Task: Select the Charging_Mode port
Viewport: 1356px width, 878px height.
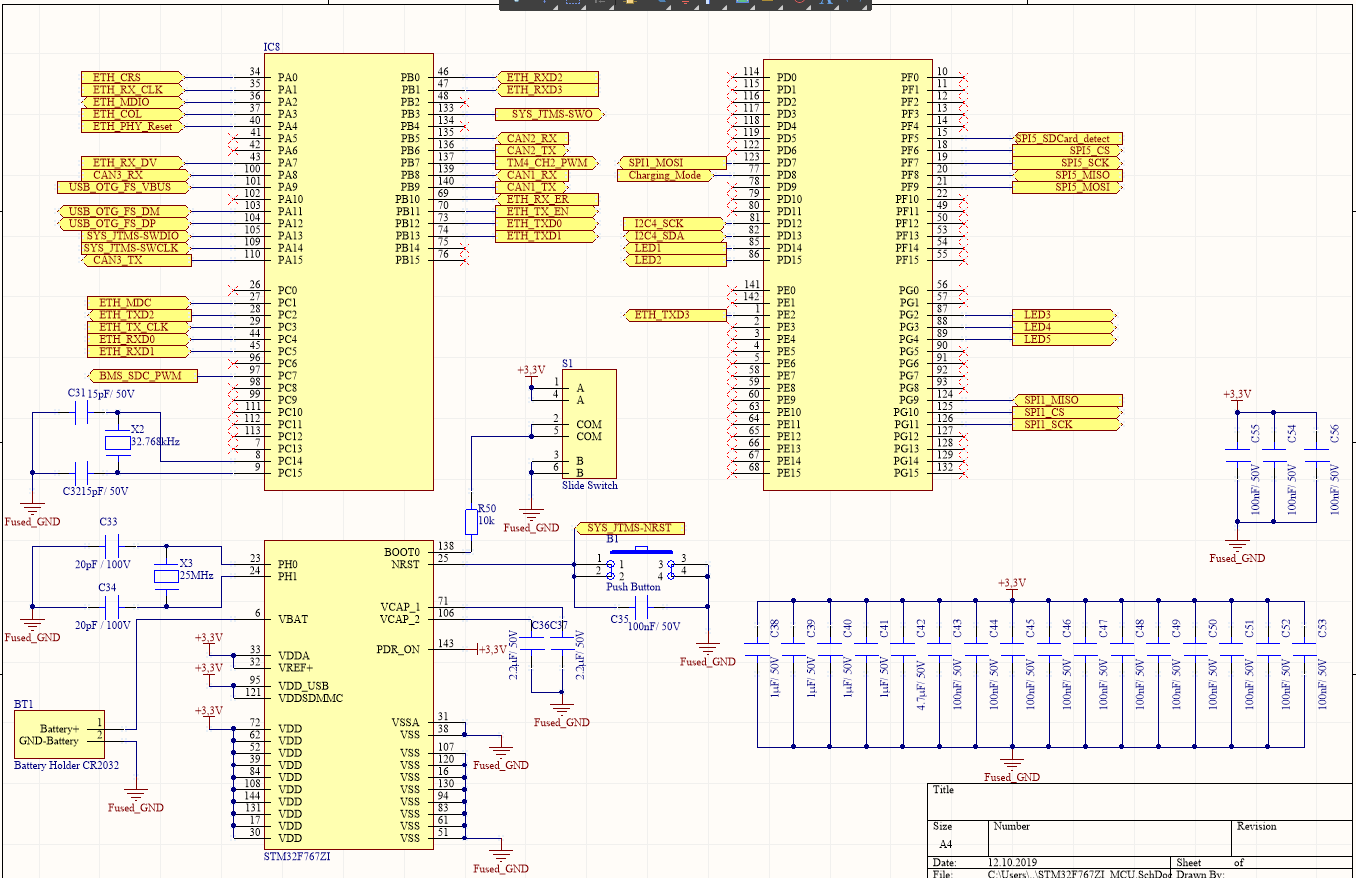Action: [x=667, y=175]
